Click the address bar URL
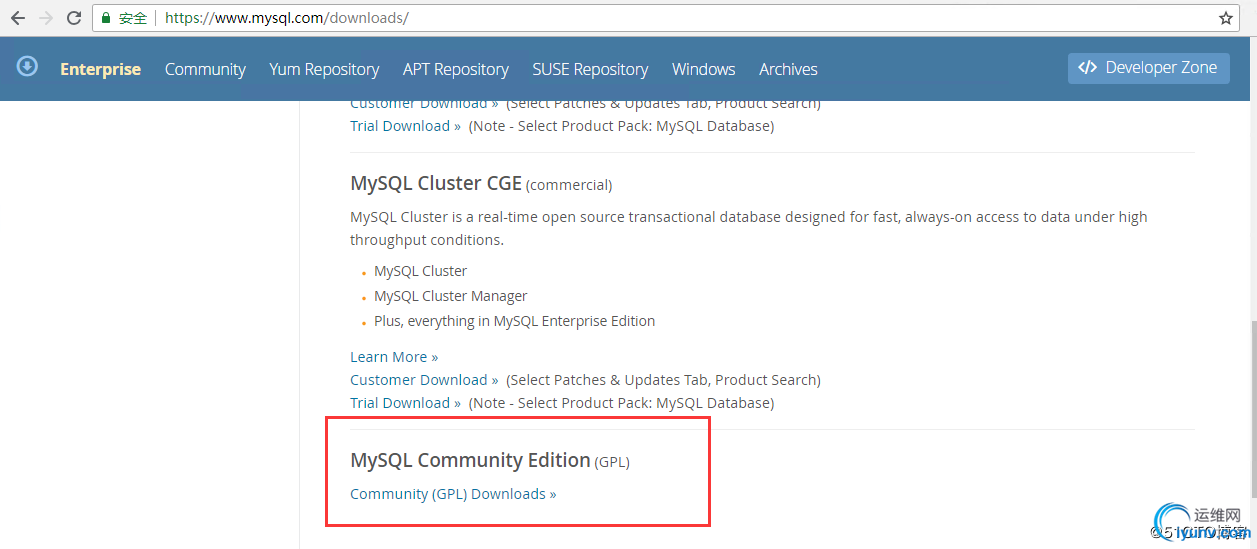The width and height of the screenshot is (1257, 549). point(286,18)
